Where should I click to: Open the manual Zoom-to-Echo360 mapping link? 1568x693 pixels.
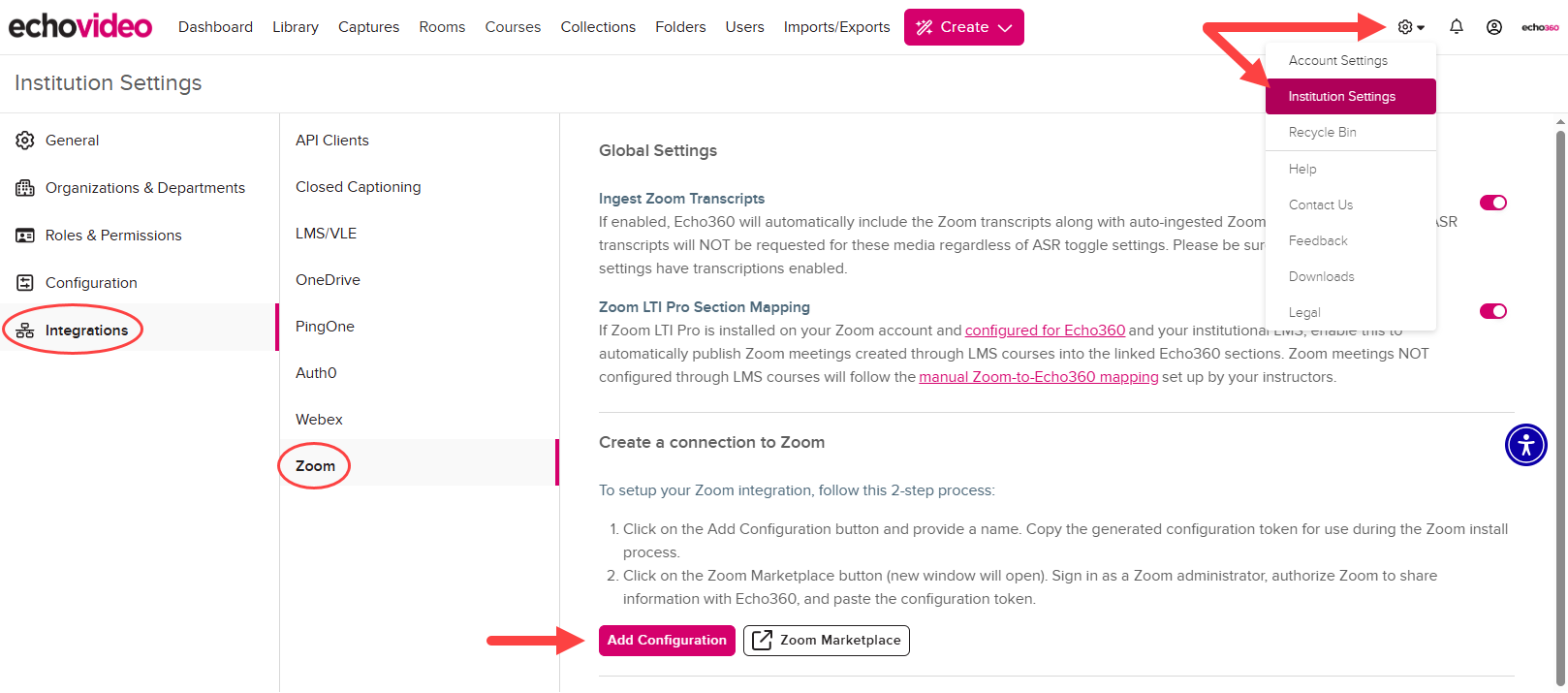tap(1038, 376)
